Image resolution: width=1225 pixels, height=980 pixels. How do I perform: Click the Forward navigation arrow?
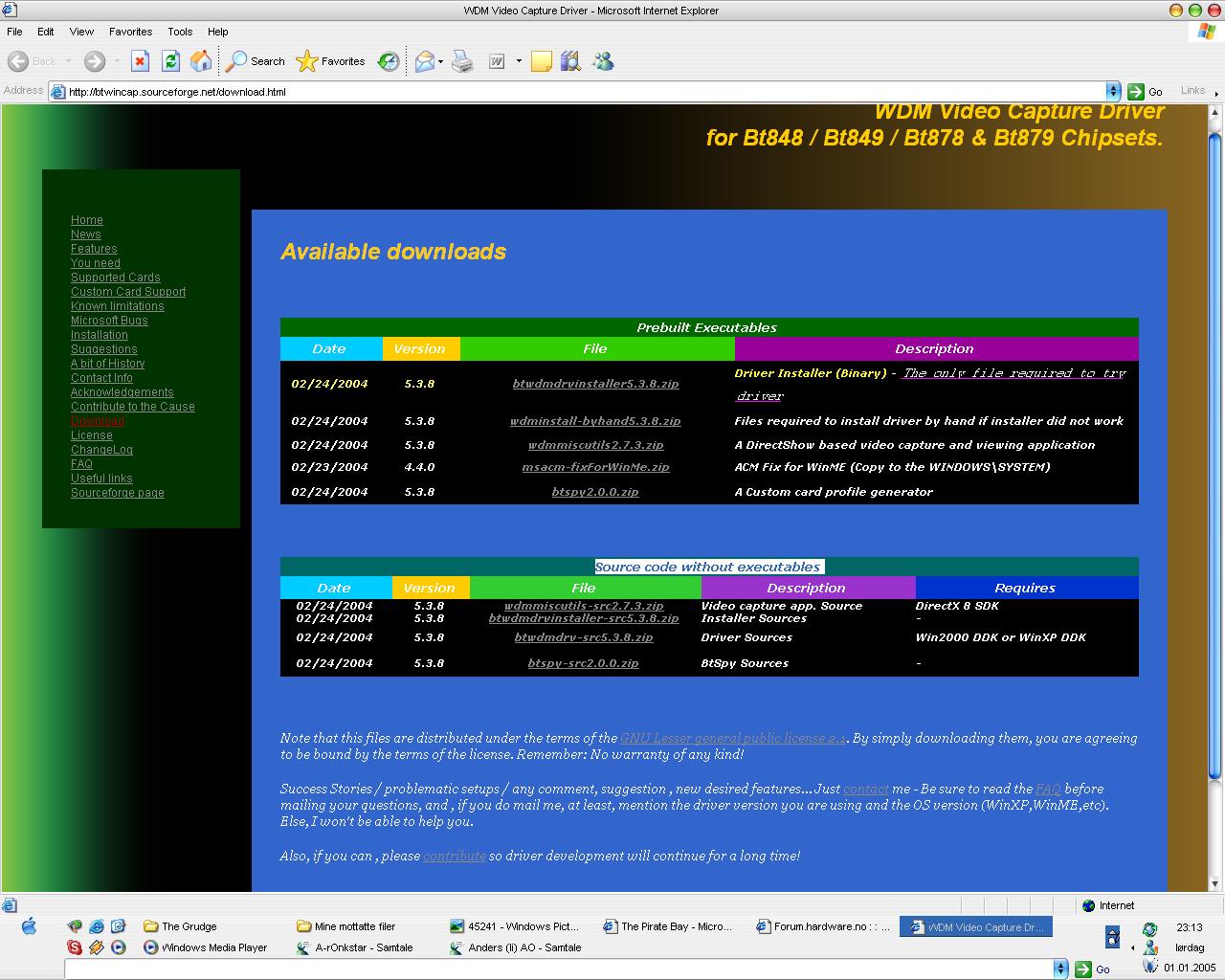click(x=94, y=61)
